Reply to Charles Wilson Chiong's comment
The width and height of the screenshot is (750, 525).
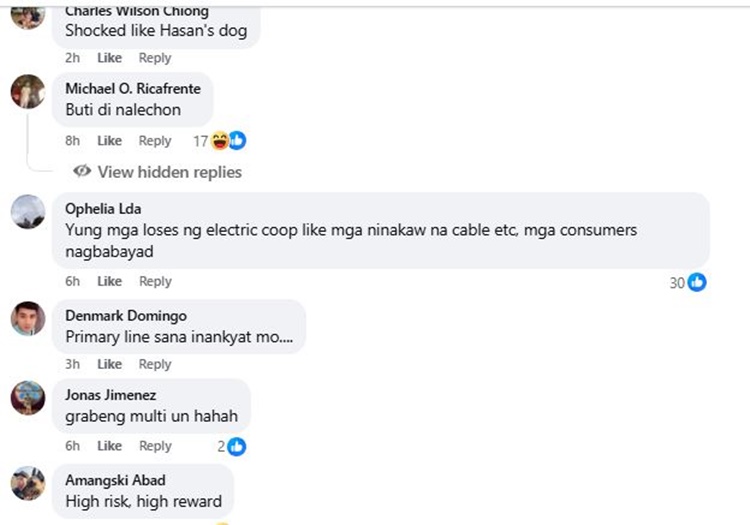click(155, 58)
